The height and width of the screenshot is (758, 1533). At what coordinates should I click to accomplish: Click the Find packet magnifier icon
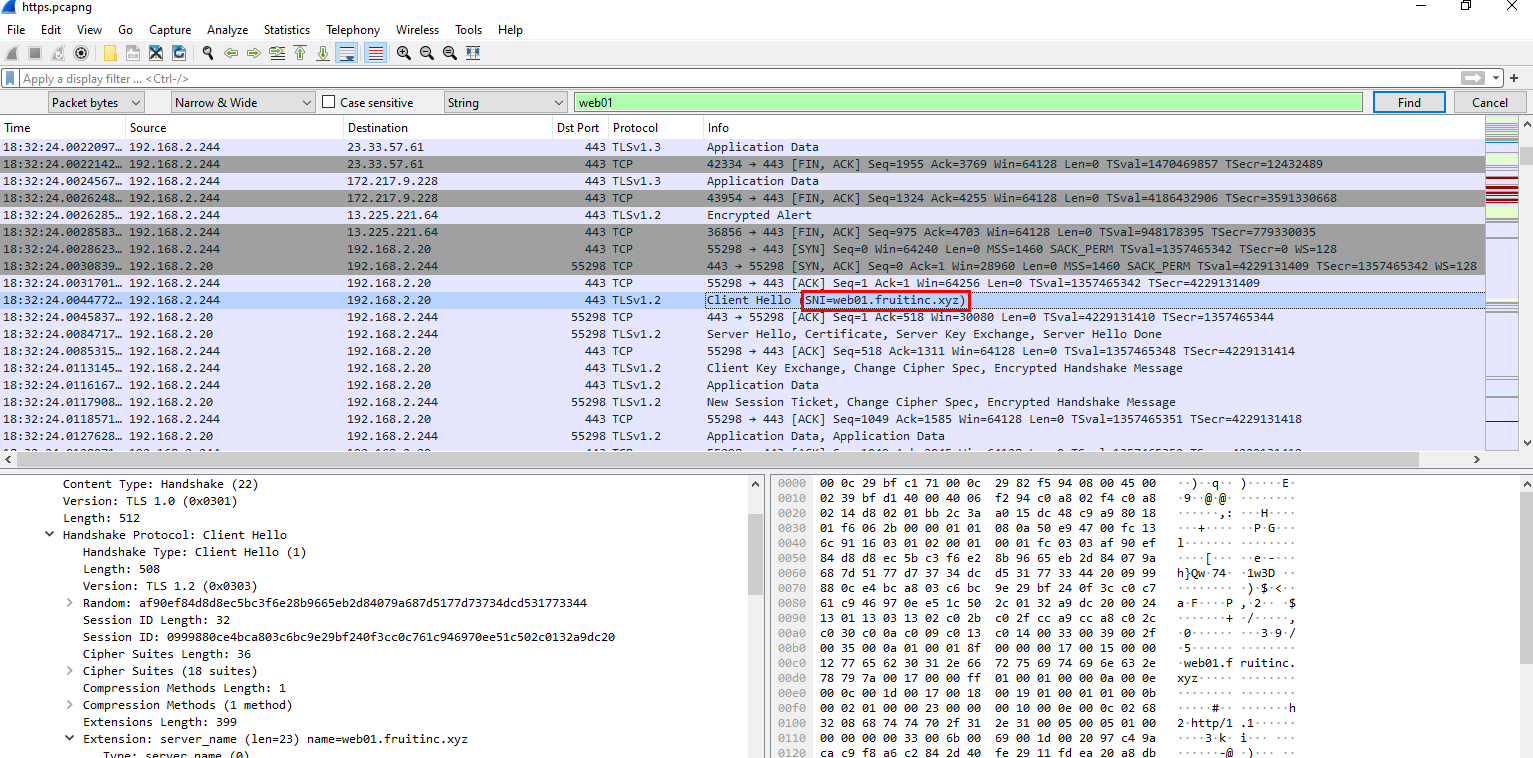207,53
